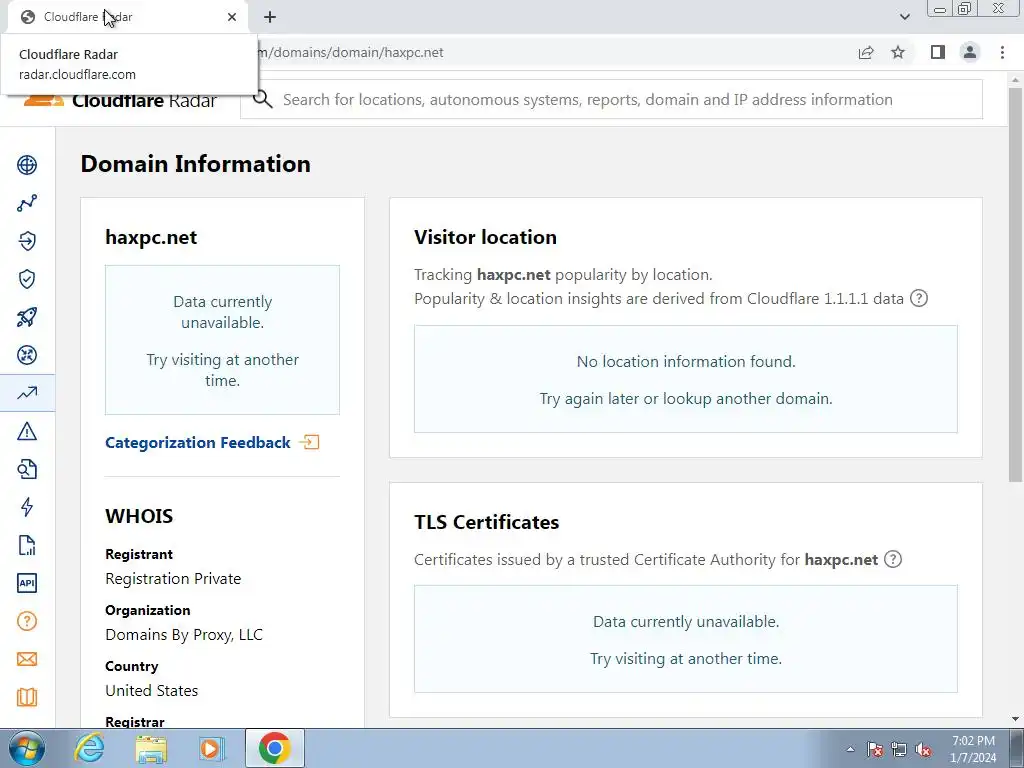Click the network tray icon
This screenshot has height=768, width=1024.
tap(899, 749)
